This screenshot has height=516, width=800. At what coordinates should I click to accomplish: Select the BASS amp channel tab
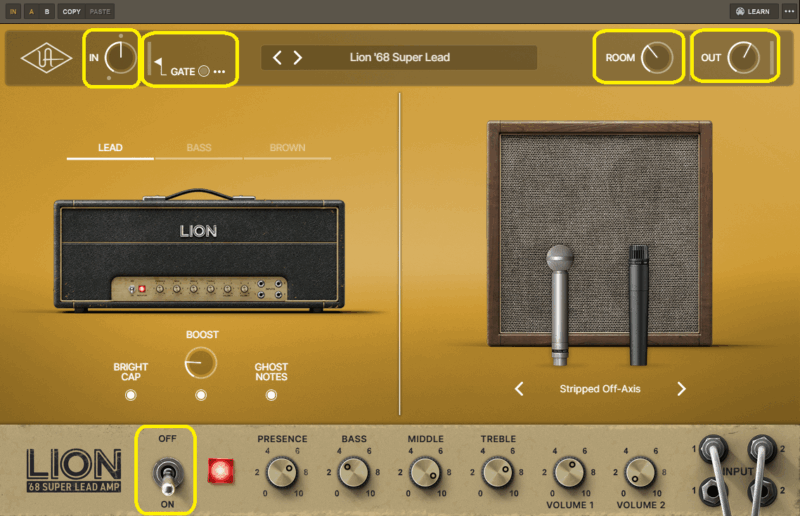[x=198, y=148]
